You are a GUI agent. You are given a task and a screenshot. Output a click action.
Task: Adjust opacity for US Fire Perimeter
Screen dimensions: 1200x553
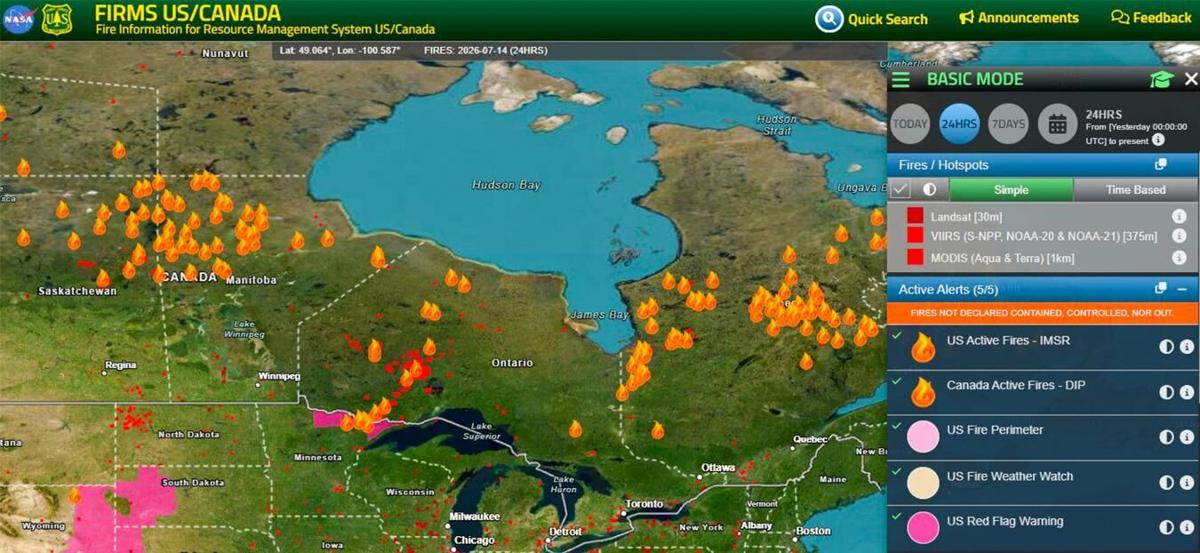coord(1166,437)
